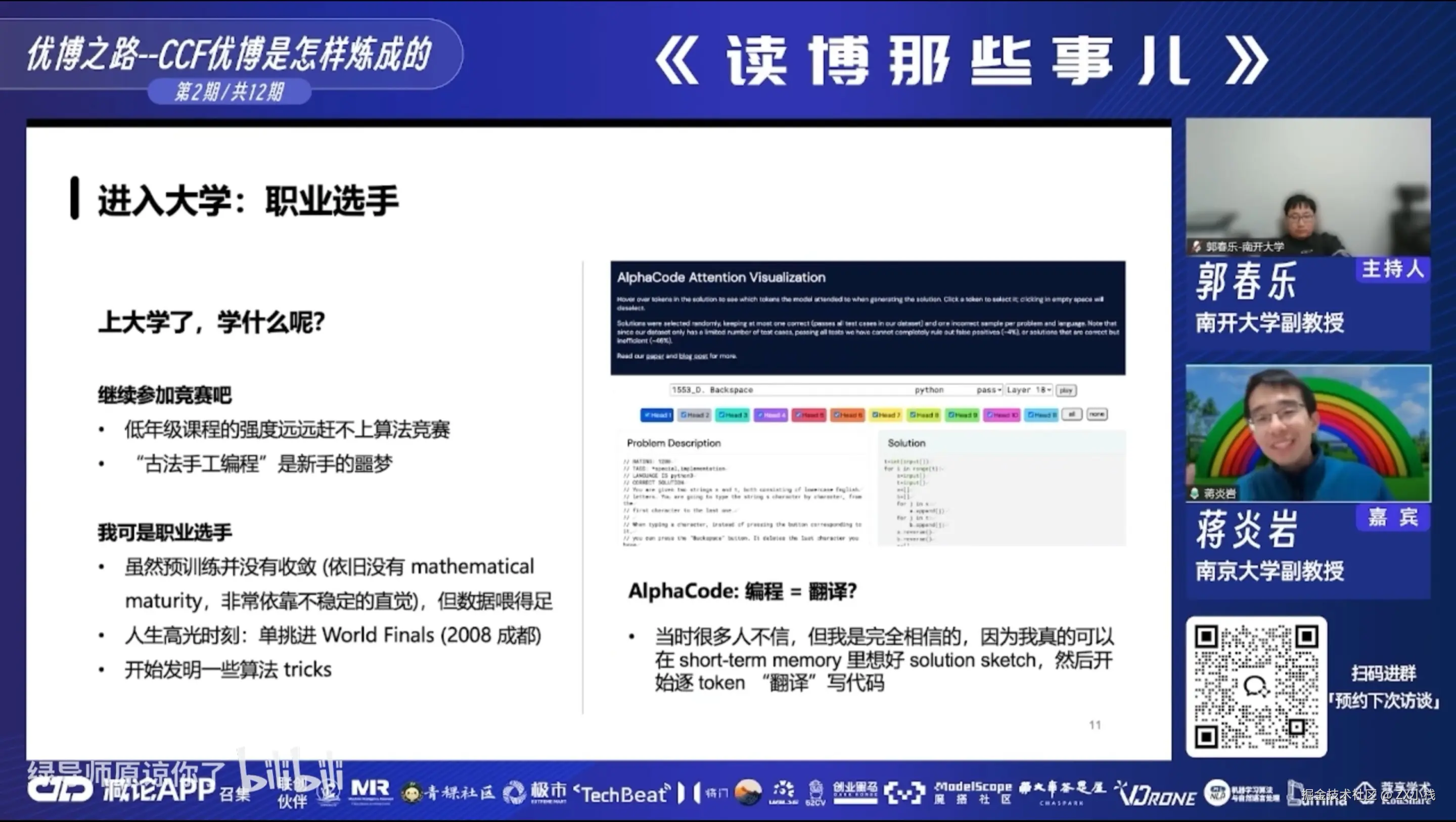The width and height of the screenshot is (1456, 822).
Task: Open the 'blog post' link
Action: 693,356
